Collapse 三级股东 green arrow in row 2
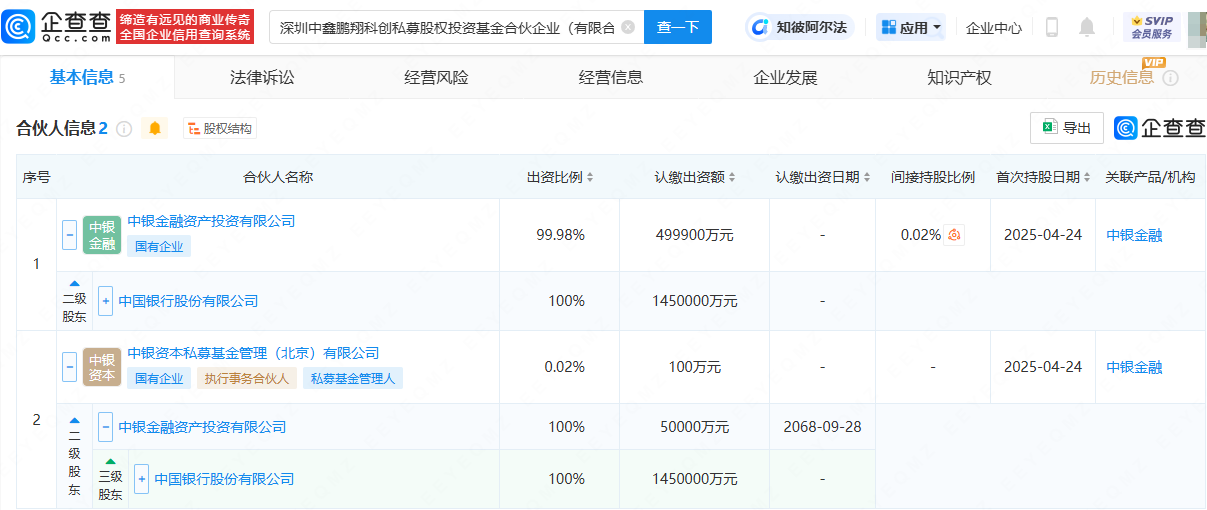Viewport: 1207px width, 510px height. click(x=110, y=461)
